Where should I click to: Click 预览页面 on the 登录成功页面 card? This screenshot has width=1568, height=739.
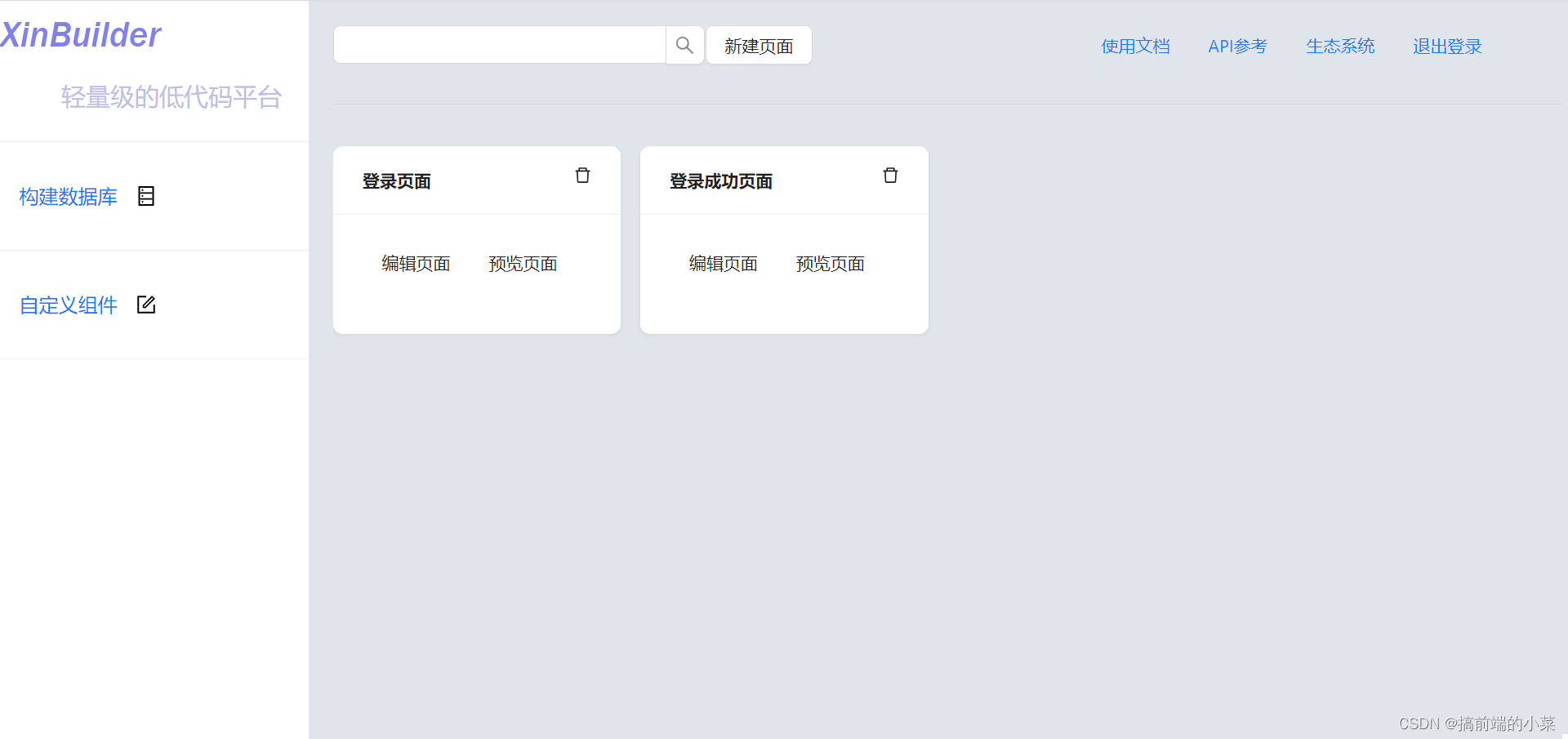830,263
